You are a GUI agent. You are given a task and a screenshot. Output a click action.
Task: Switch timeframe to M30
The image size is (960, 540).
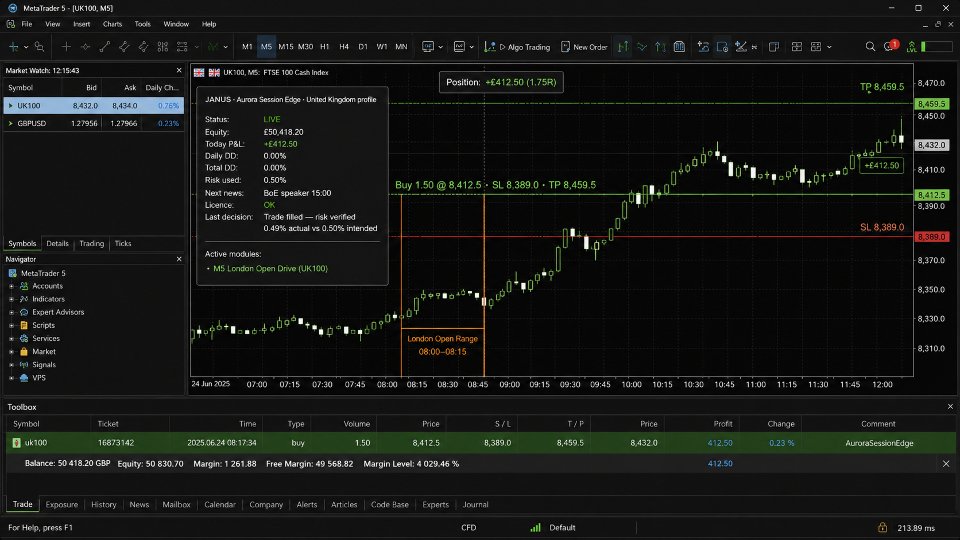[306, 47]
